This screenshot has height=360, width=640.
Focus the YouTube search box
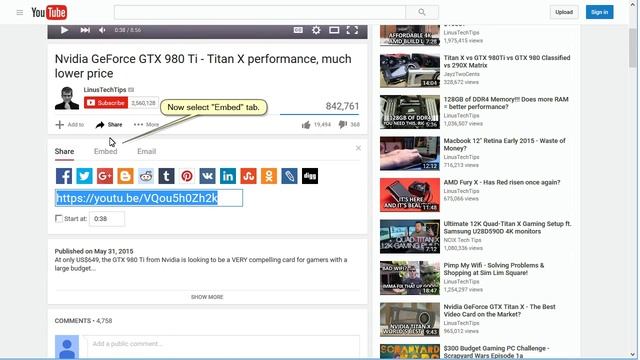[260, 12]
